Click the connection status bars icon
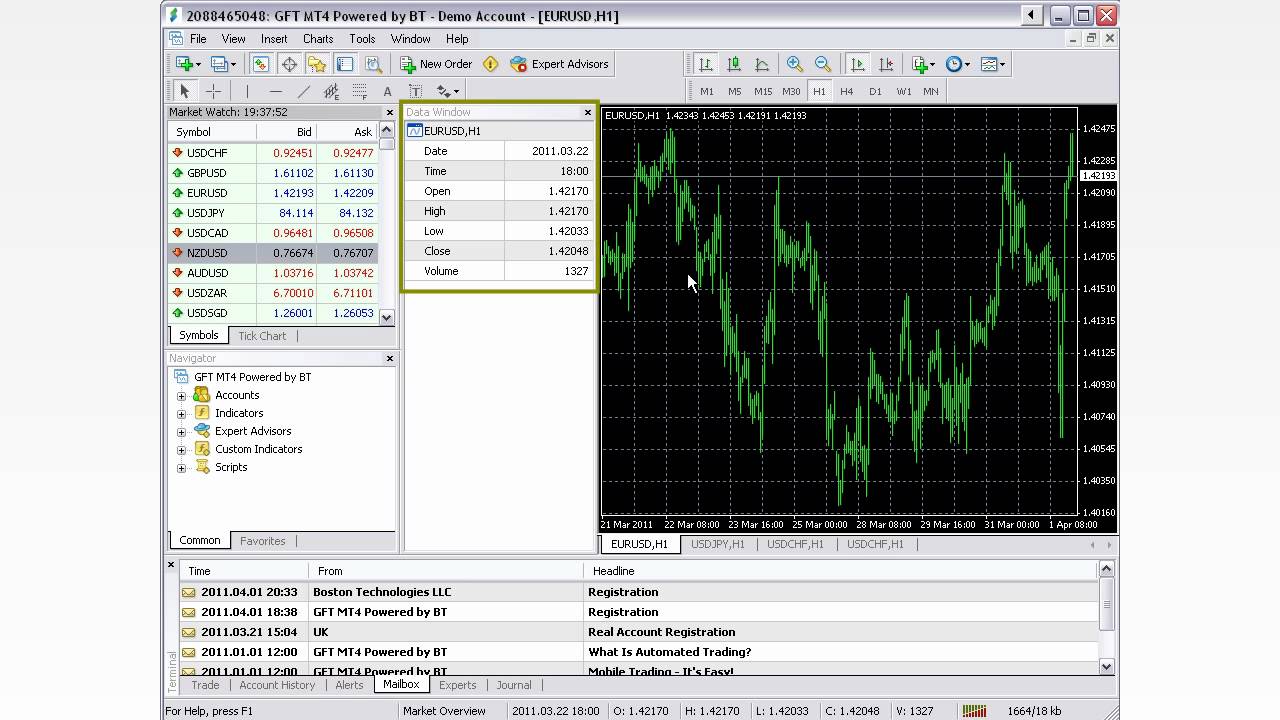 click(973, 711)
